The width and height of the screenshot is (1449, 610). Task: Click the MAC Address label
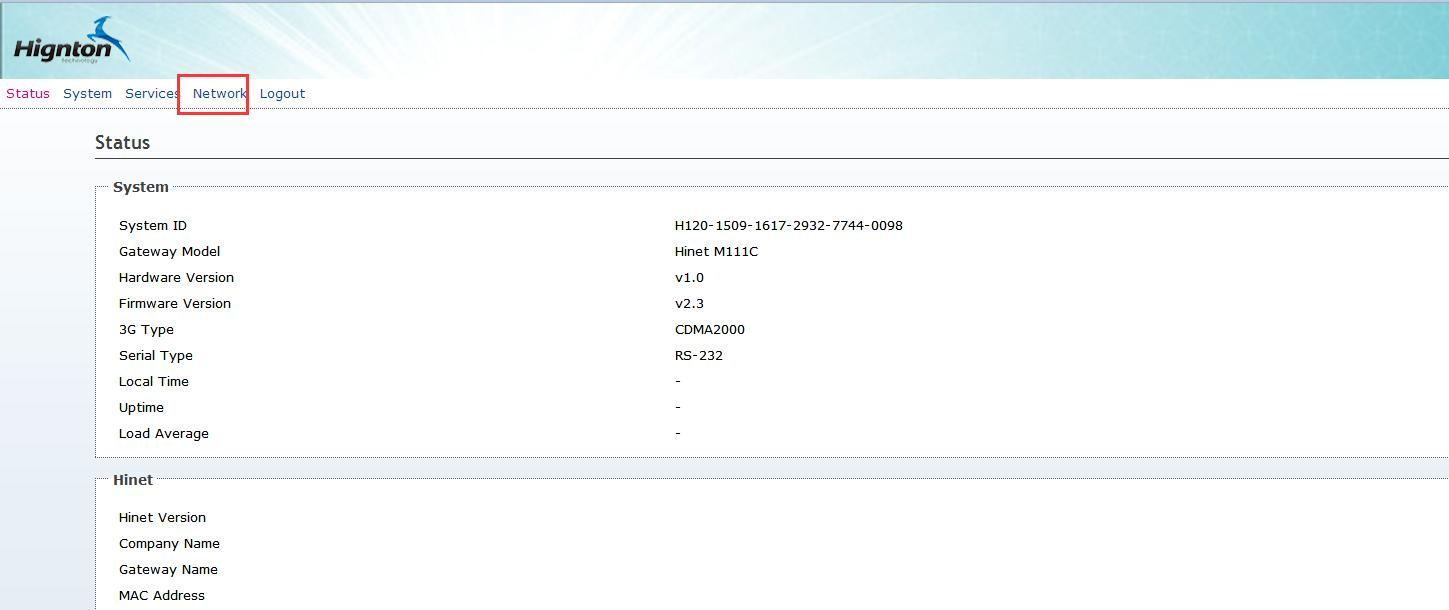[x=161, y=596]
